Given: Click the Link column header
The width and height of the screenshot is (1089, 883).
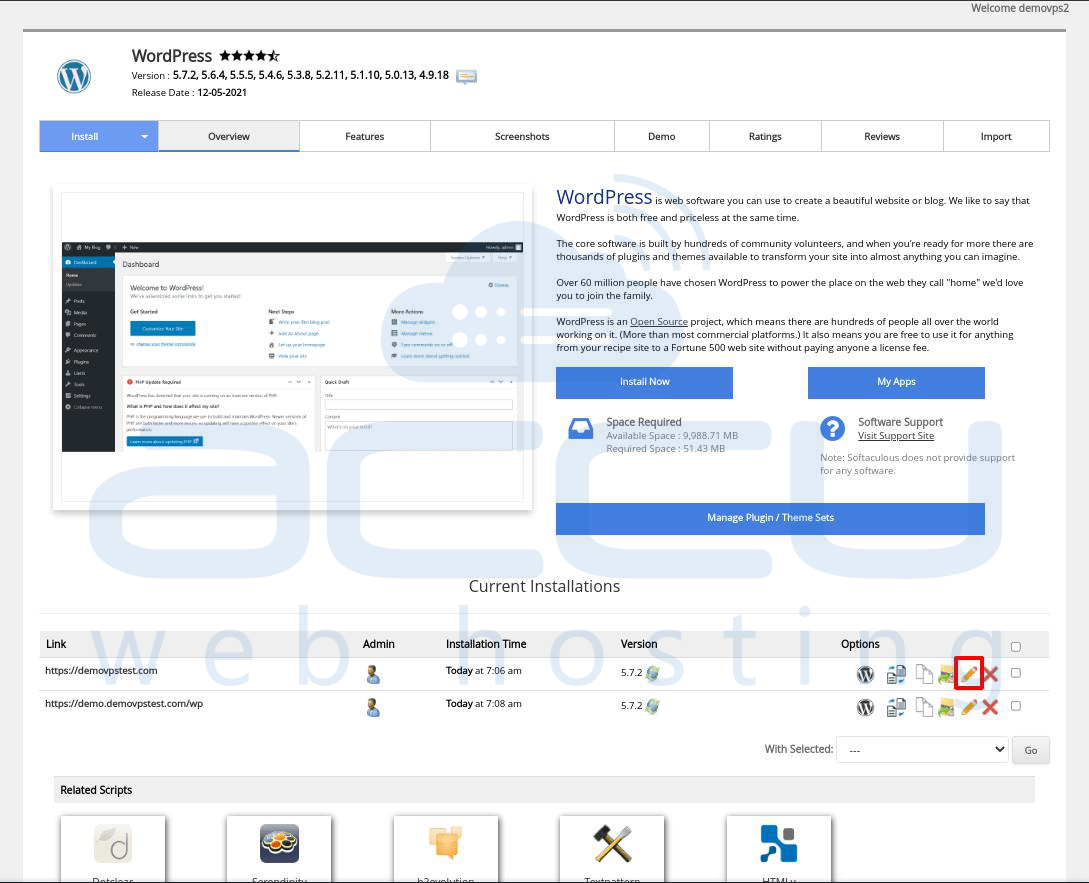Looking at the screenshot, I should click(56, 644).
